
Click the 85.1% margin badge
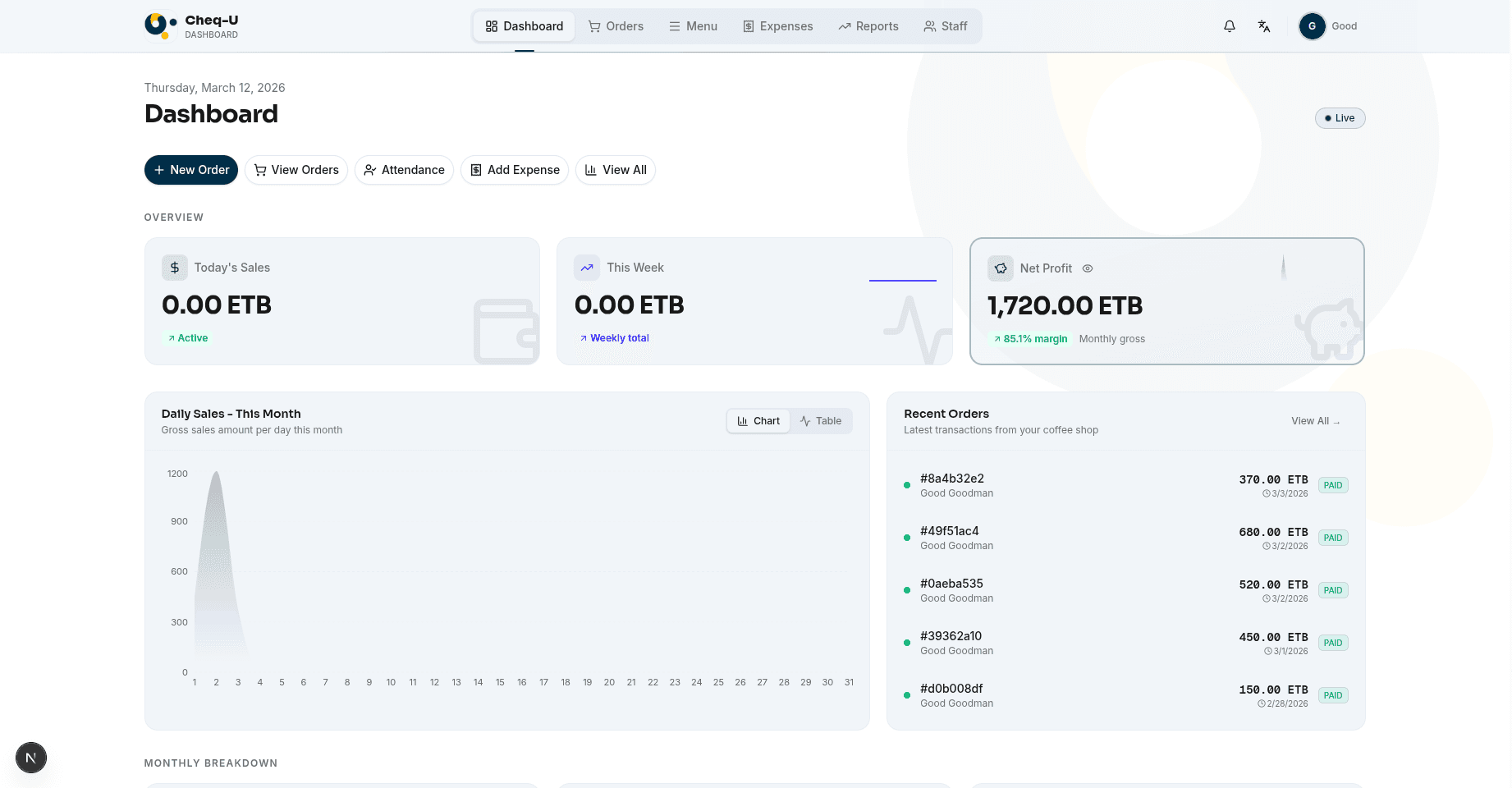[x=1030, y=339]
